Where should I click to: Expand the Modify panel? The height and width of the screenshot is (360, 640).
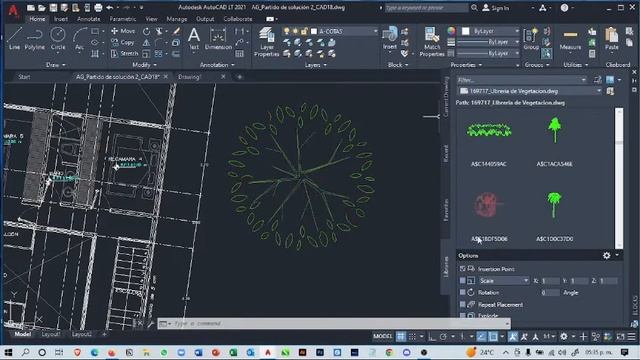pyautogui.click(x=144, y=64)
